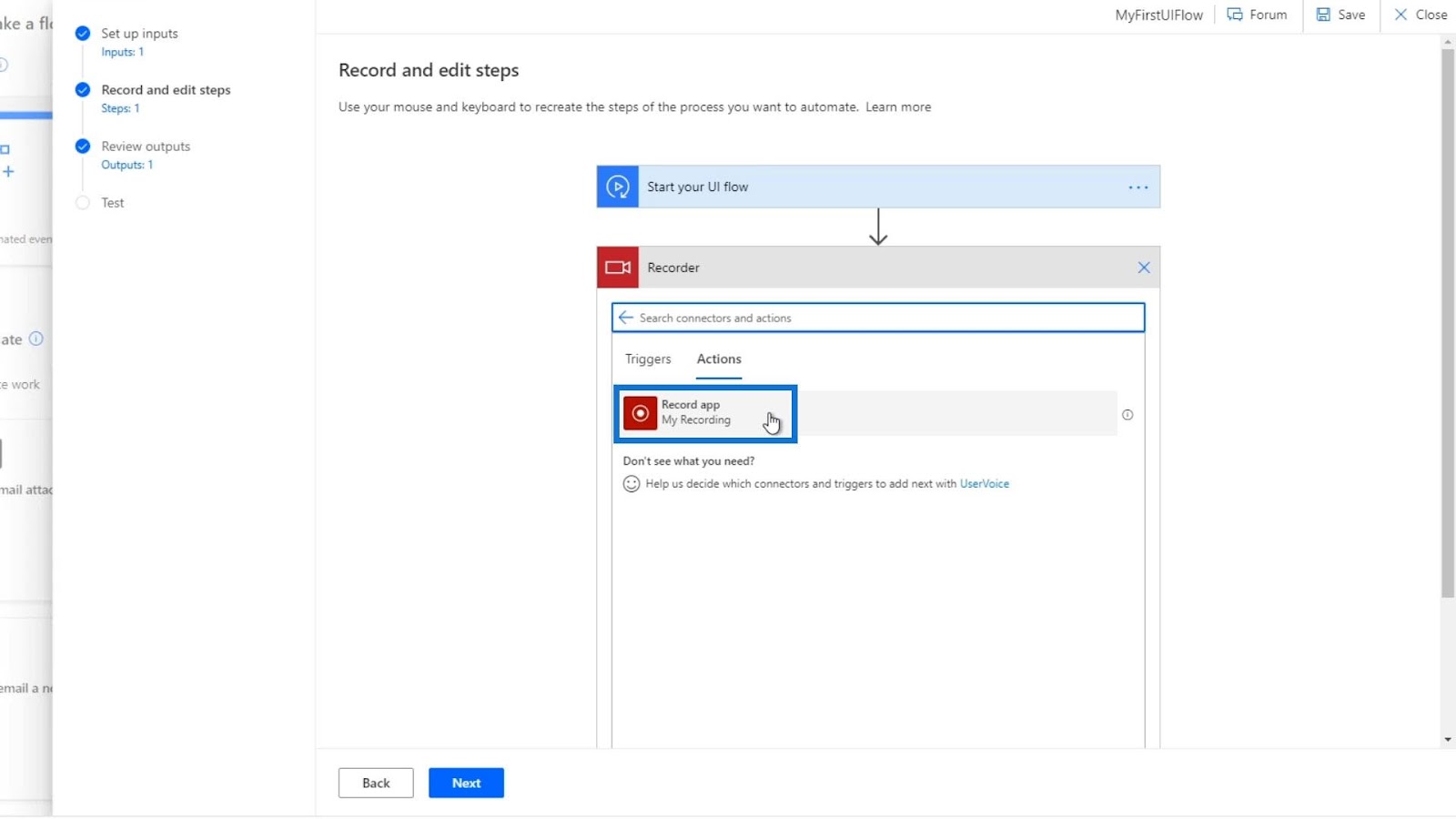This screenshot has height=819, width=1456.
Task: Click the info icon beside Record app
Action: tap(1127, 415)
